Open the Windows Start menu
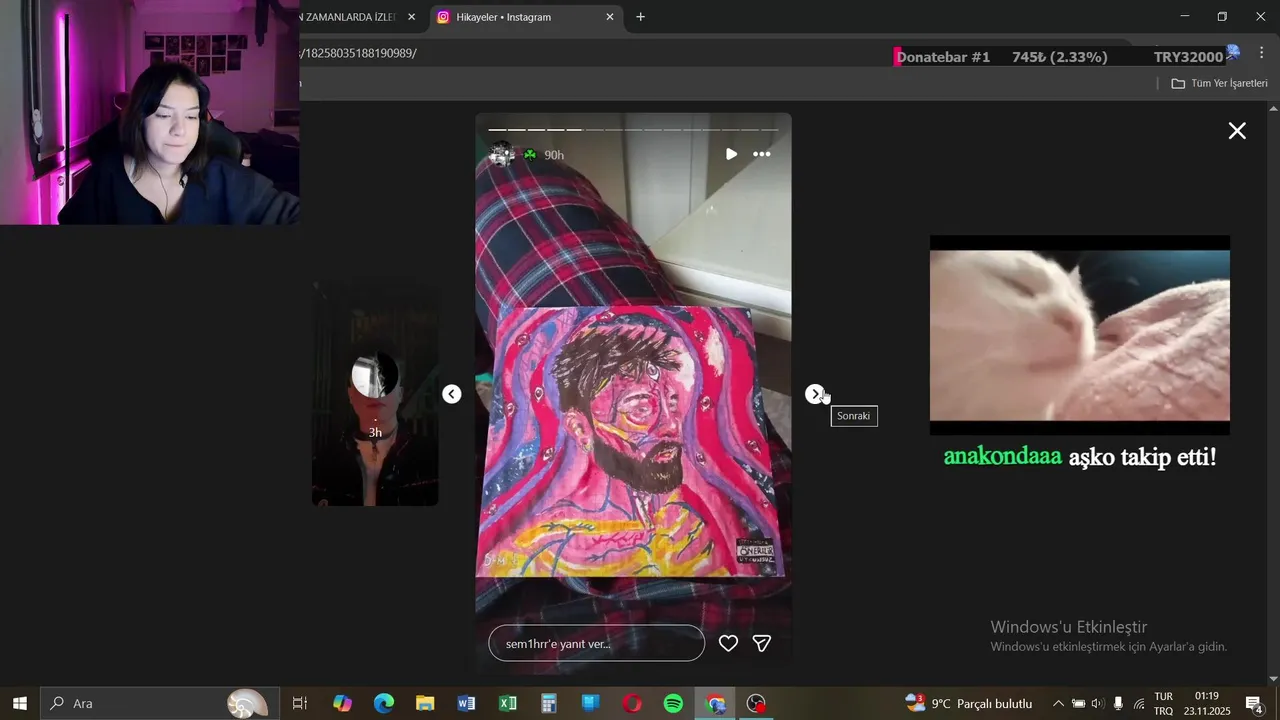This screenshot has width=1280, height=720. [x=19, y=703]
